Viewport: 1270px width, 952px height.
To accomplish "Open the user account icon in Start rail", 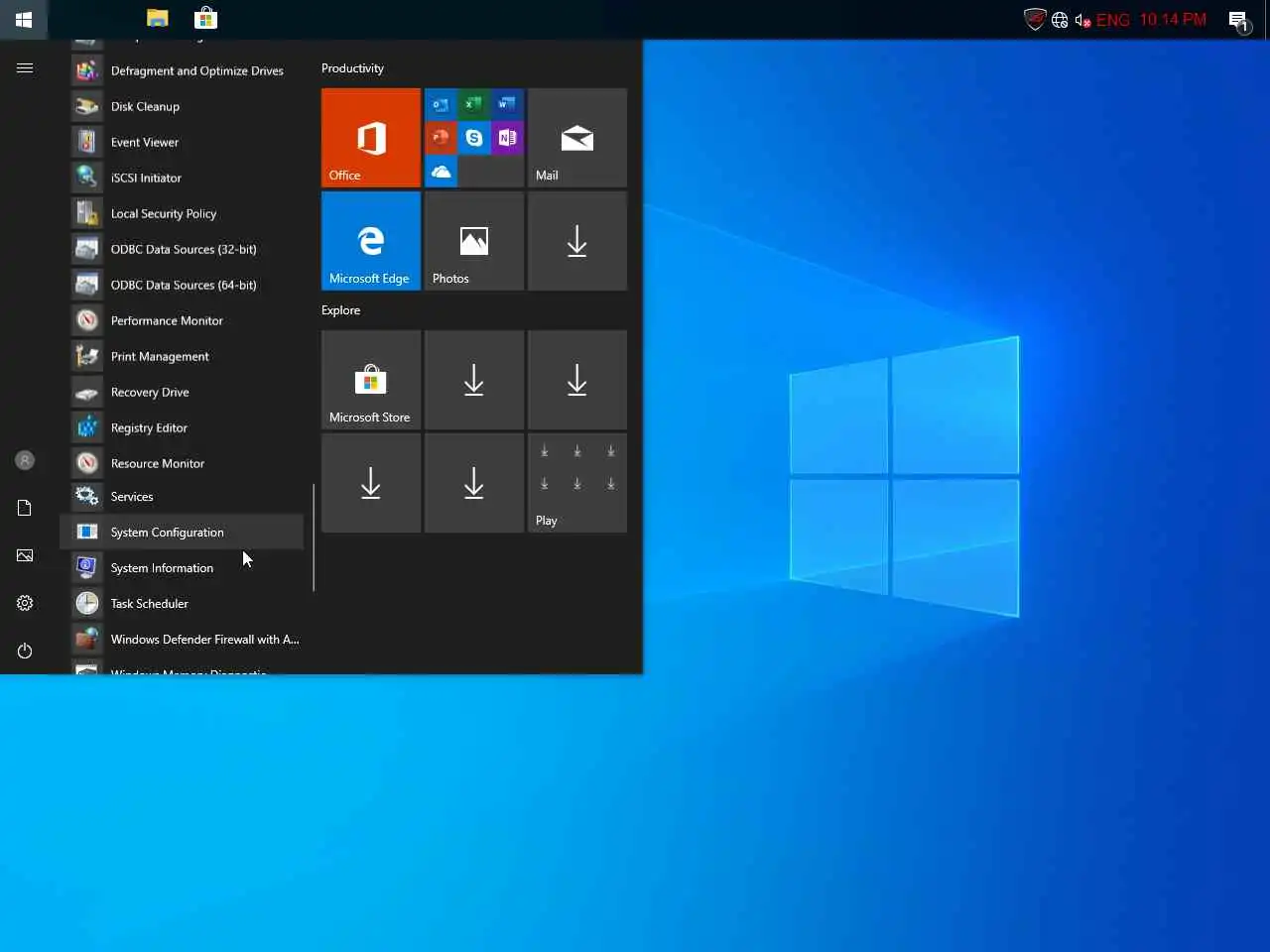I will pos(25,460).
